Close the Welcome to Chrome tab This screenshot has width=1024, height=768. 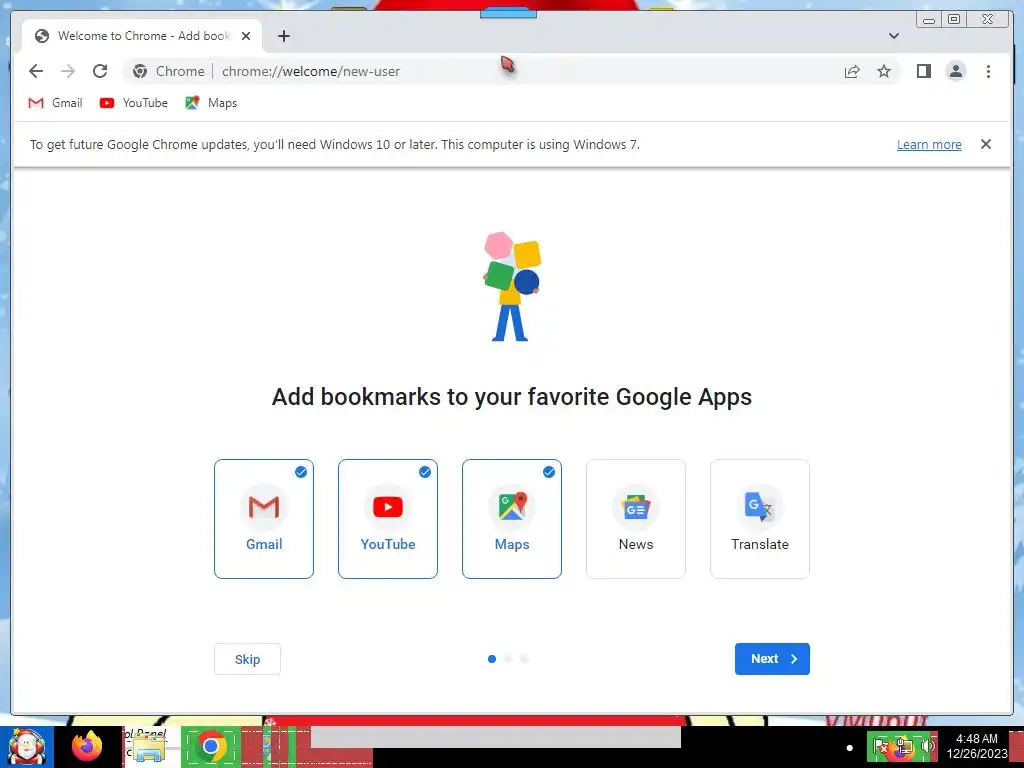pyautogui.click(x=246, y=36)
